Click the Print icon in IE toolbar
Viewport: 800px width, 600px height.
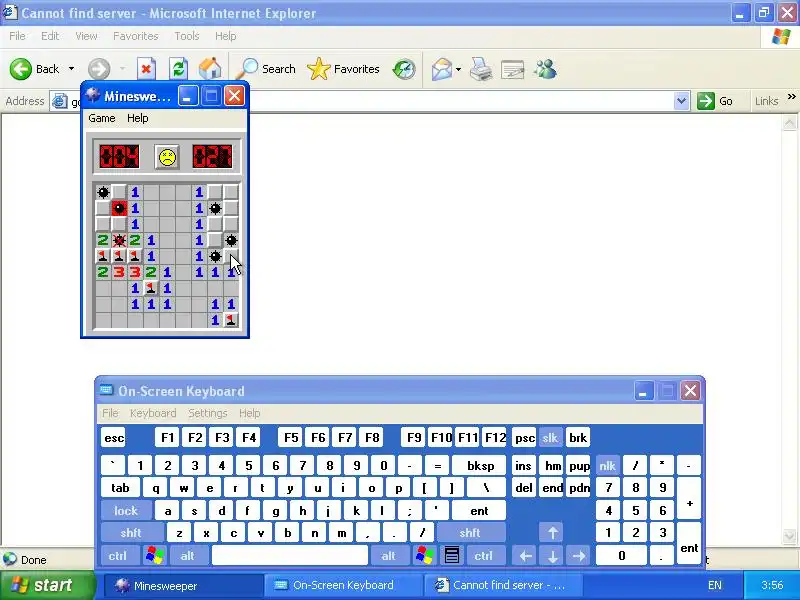(x=481, y=69)
